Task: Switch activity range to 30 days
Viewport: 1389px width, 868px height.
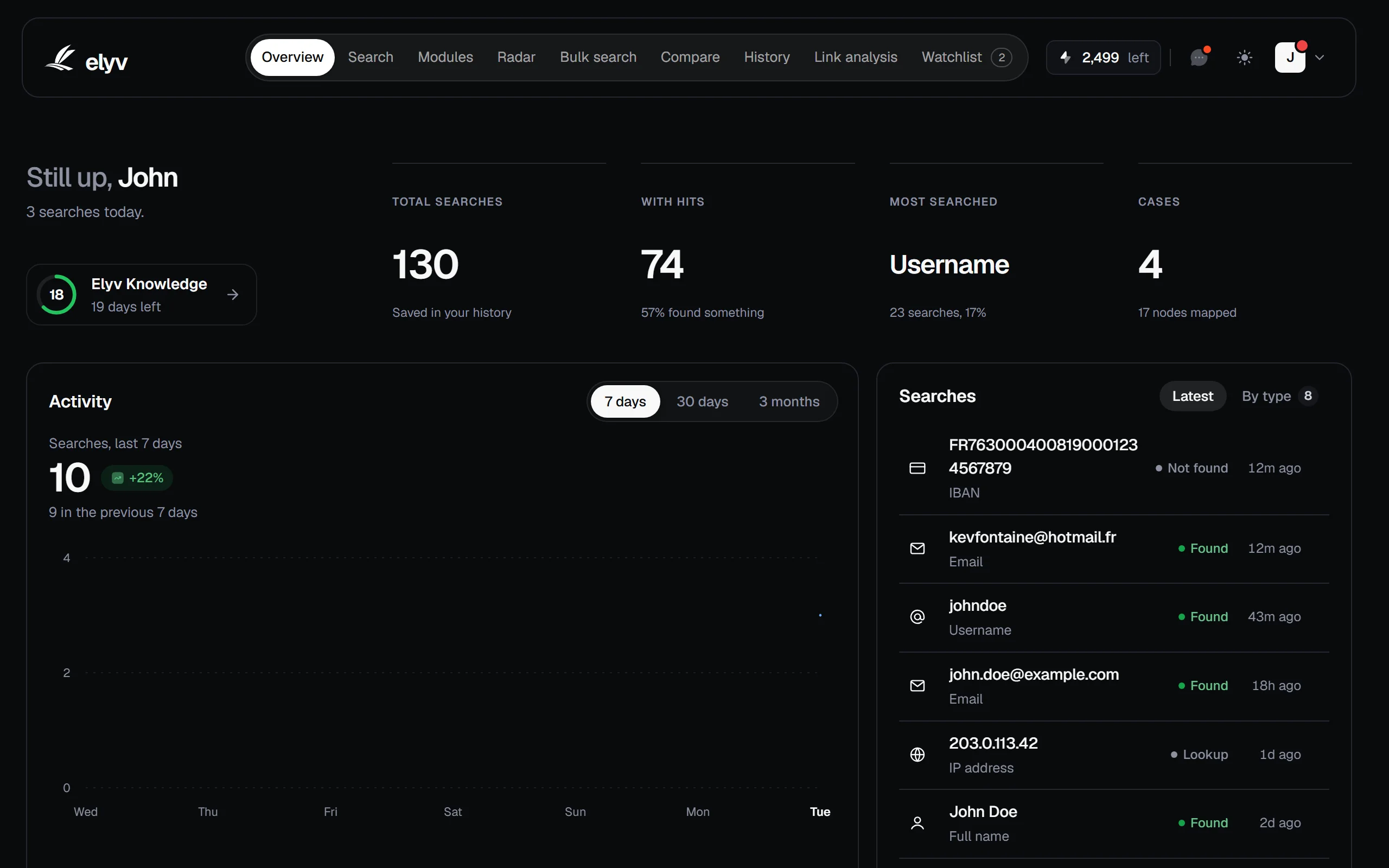Action: (702, 401)
